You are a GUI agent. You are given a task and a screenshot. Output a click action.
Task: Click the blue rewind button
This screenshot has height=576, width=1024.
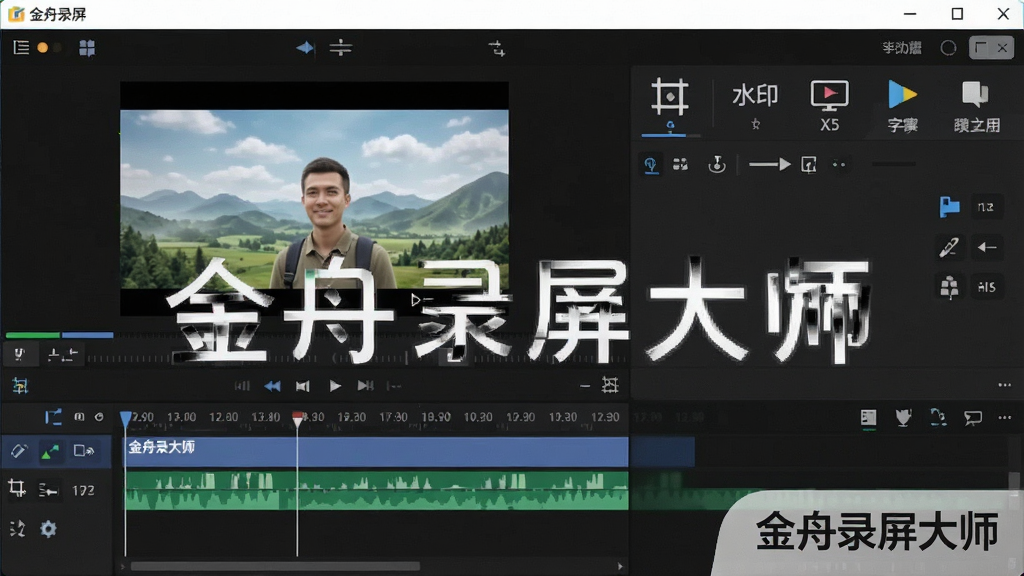[x=272, y=386]
